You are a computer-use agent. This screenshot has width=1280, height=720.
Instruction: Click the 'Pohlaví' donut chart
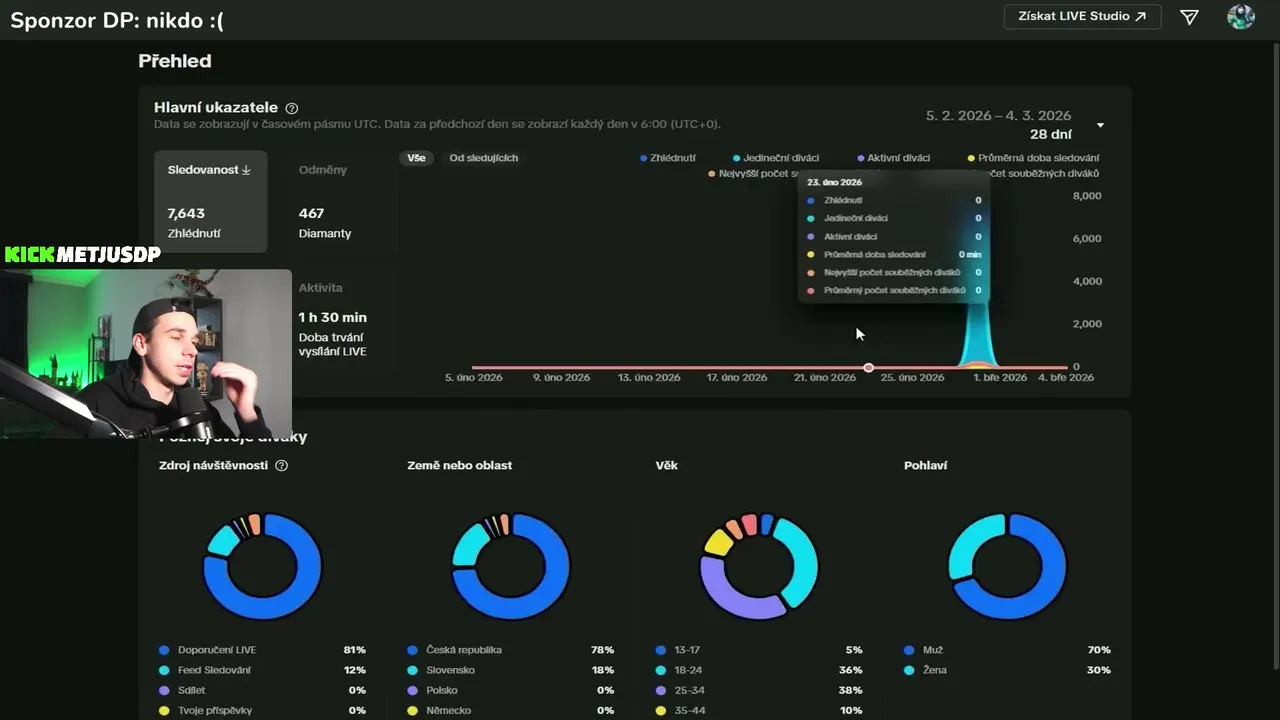[x=1007, y=567]
